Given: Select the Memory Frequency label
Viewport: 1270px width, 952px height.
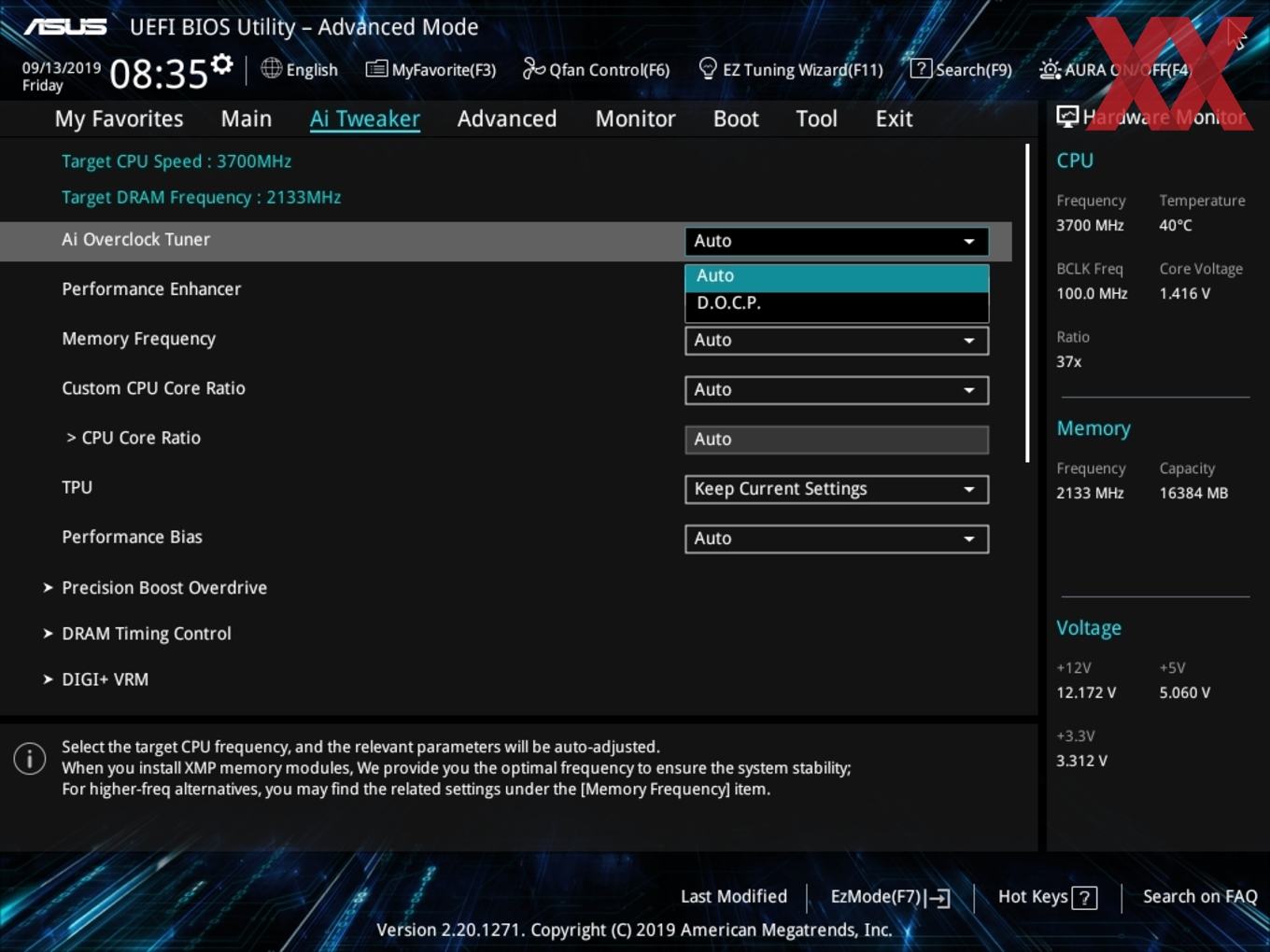Looking at the screenshot, I should pyautogui.click(x=138, y=339).
